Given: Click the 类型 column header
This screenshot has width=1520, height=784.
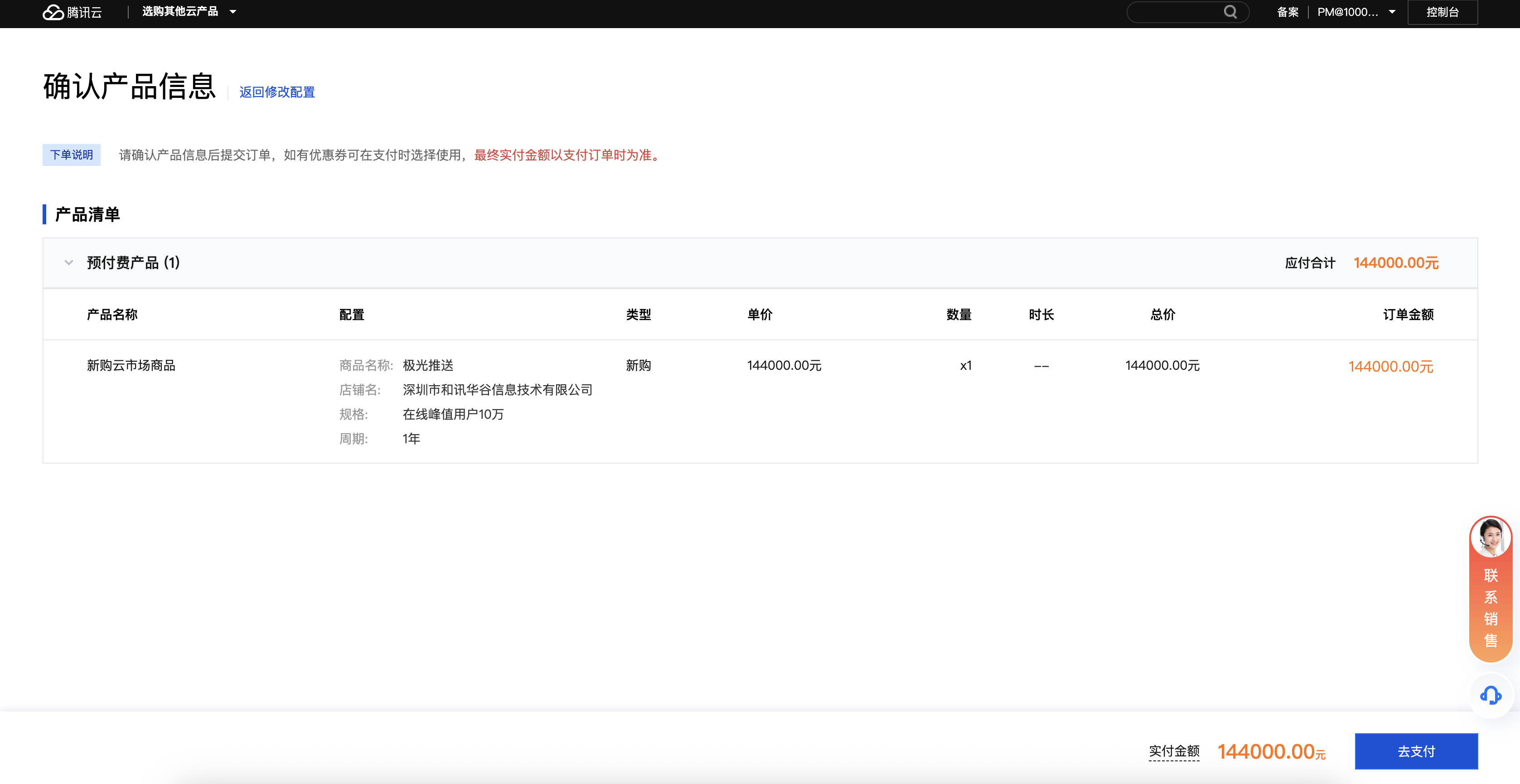Looking at the screenshot, I should click(x=639, y=315).
